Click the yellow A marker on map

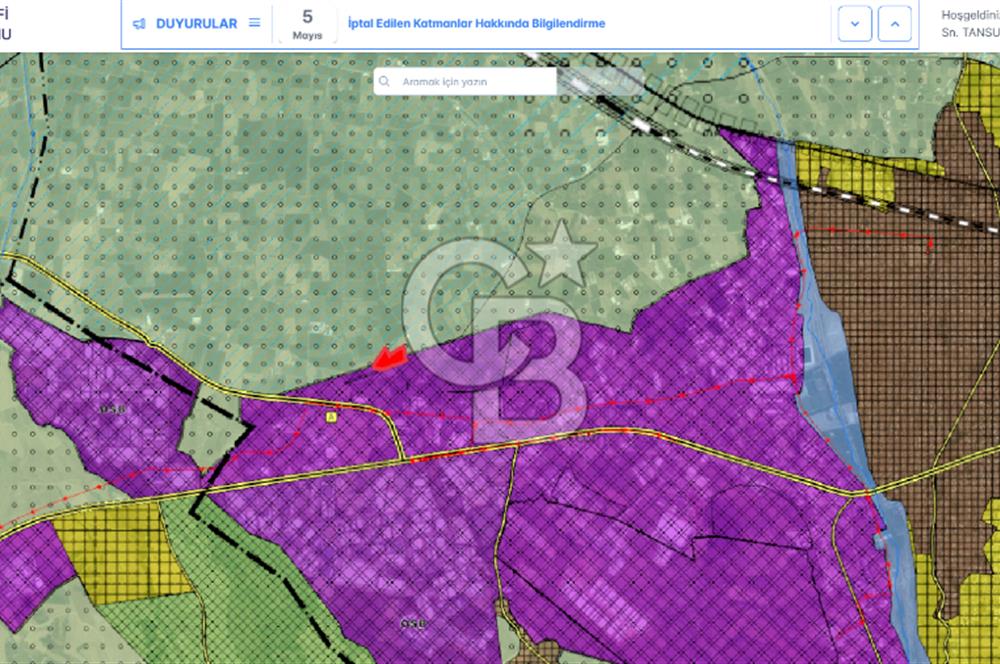(331, 417)
